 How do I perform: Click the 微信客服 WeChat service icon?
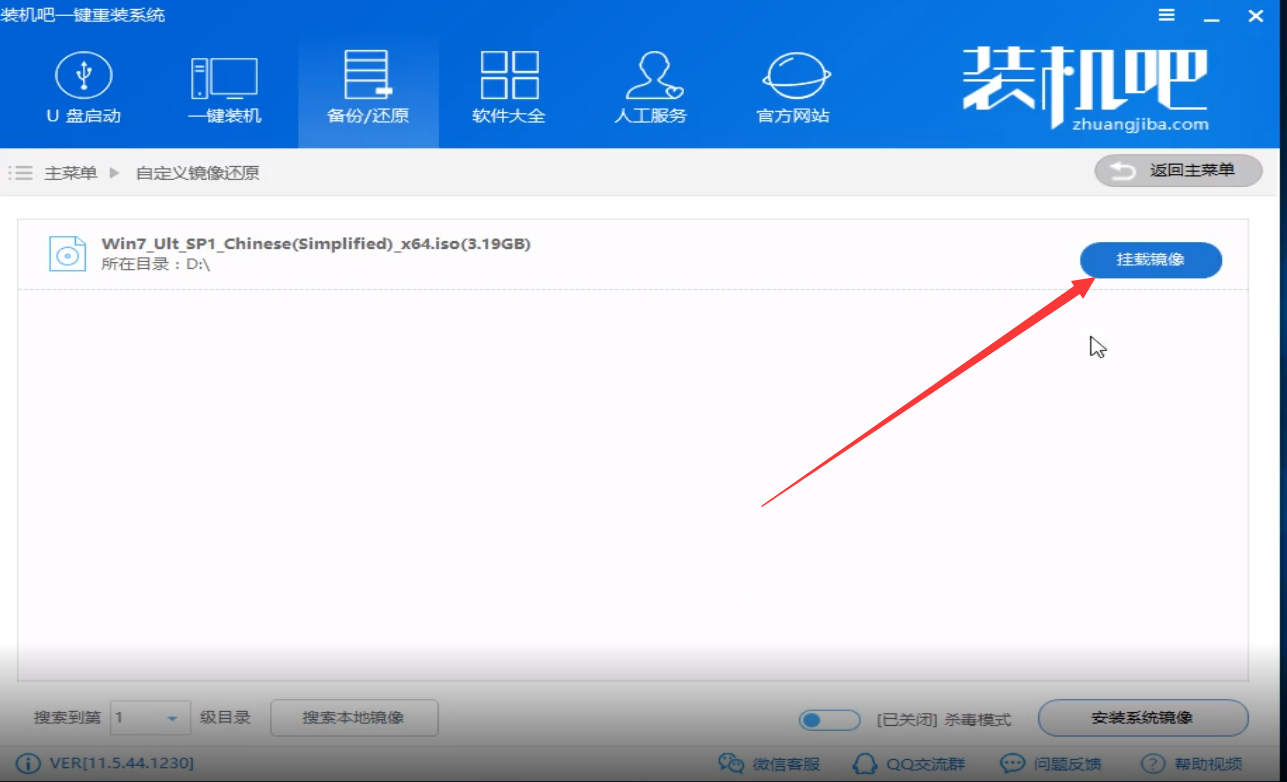pos(735,763)
